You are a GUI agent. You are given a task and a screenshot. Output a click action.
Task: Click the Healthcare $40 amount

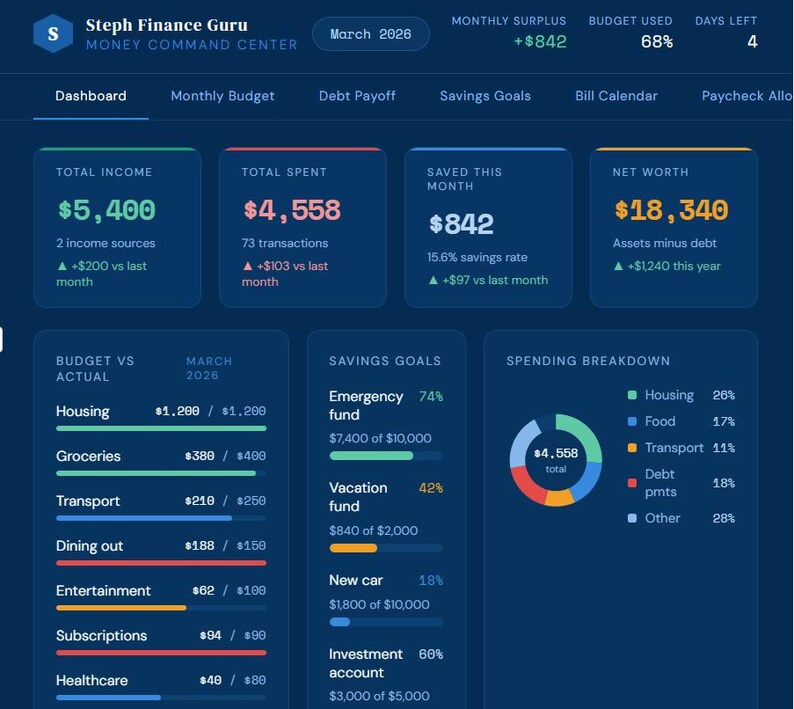pos(210,680)
